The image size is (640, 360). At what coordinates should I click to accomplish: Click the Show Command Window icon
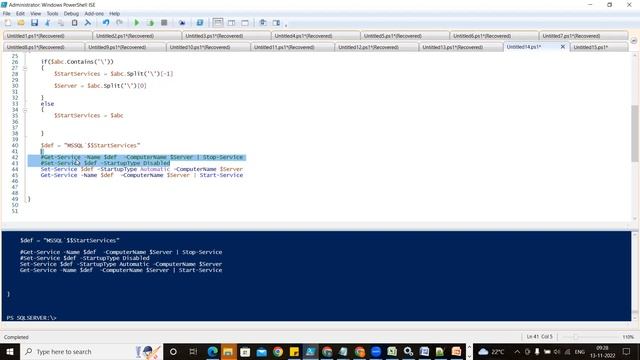[263, 23]
